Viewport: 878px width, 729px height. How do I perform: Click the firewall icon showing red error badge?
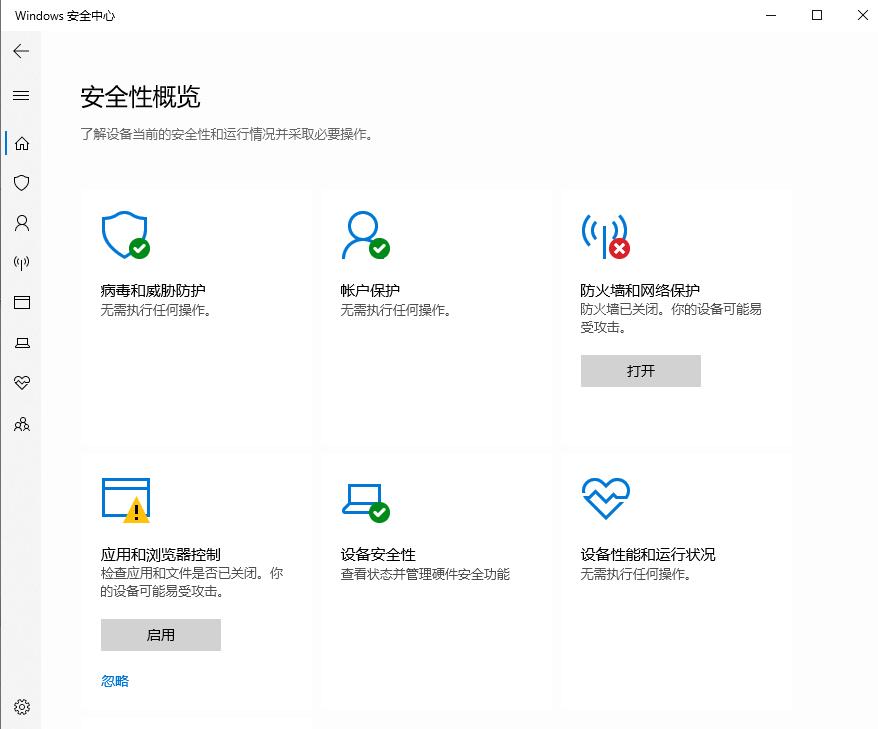(x=606, y=234)
